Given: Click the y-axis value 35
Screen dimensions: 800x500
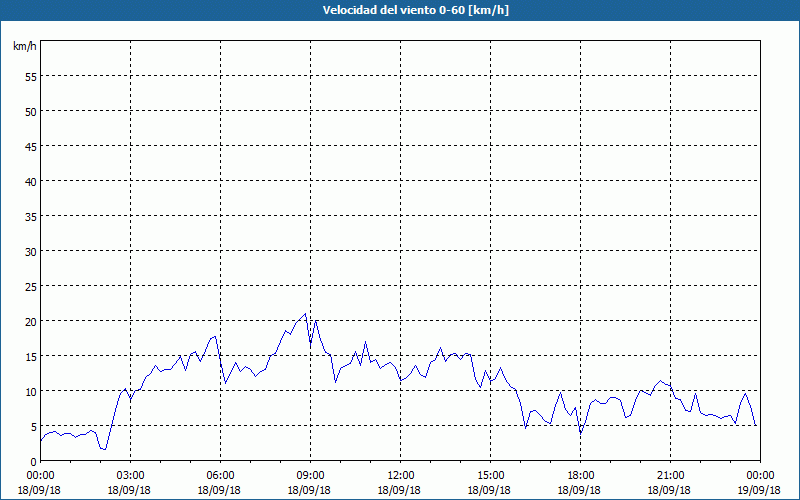Looking at the screenshot, I should click(31, 216).
